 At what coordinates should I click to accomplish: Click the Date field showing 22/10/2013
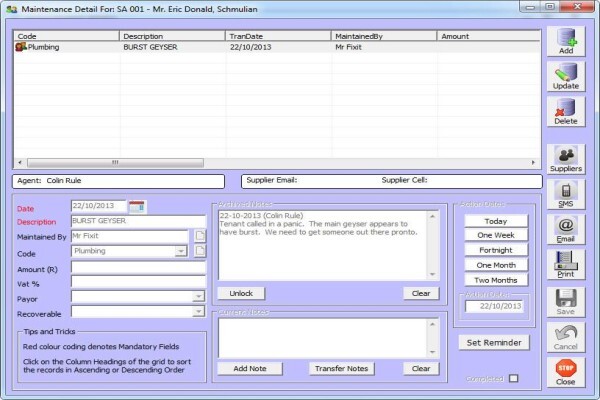click(x=99, y=206)
